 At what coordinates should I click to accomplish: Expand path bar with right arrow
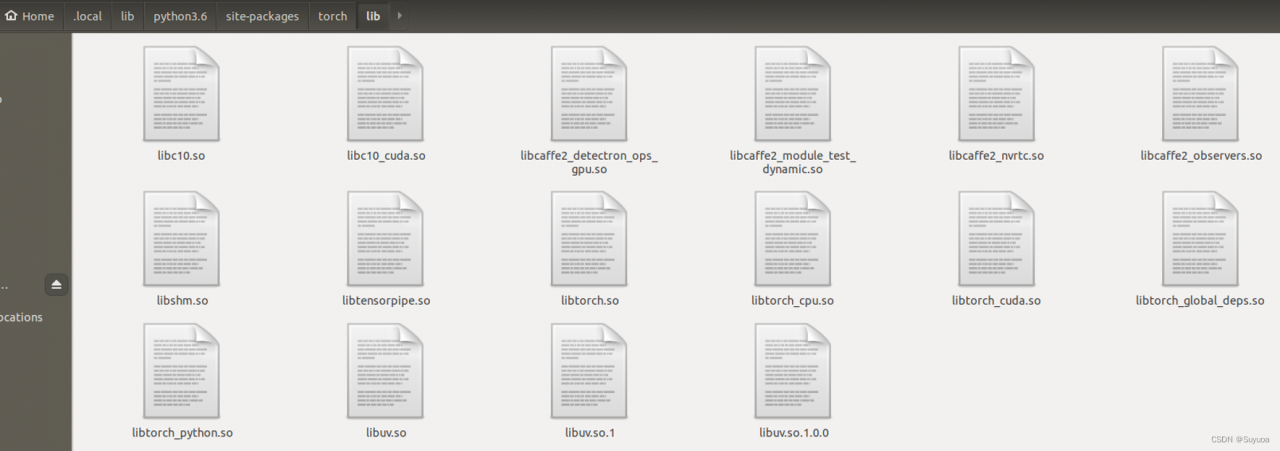coord(400,16)
